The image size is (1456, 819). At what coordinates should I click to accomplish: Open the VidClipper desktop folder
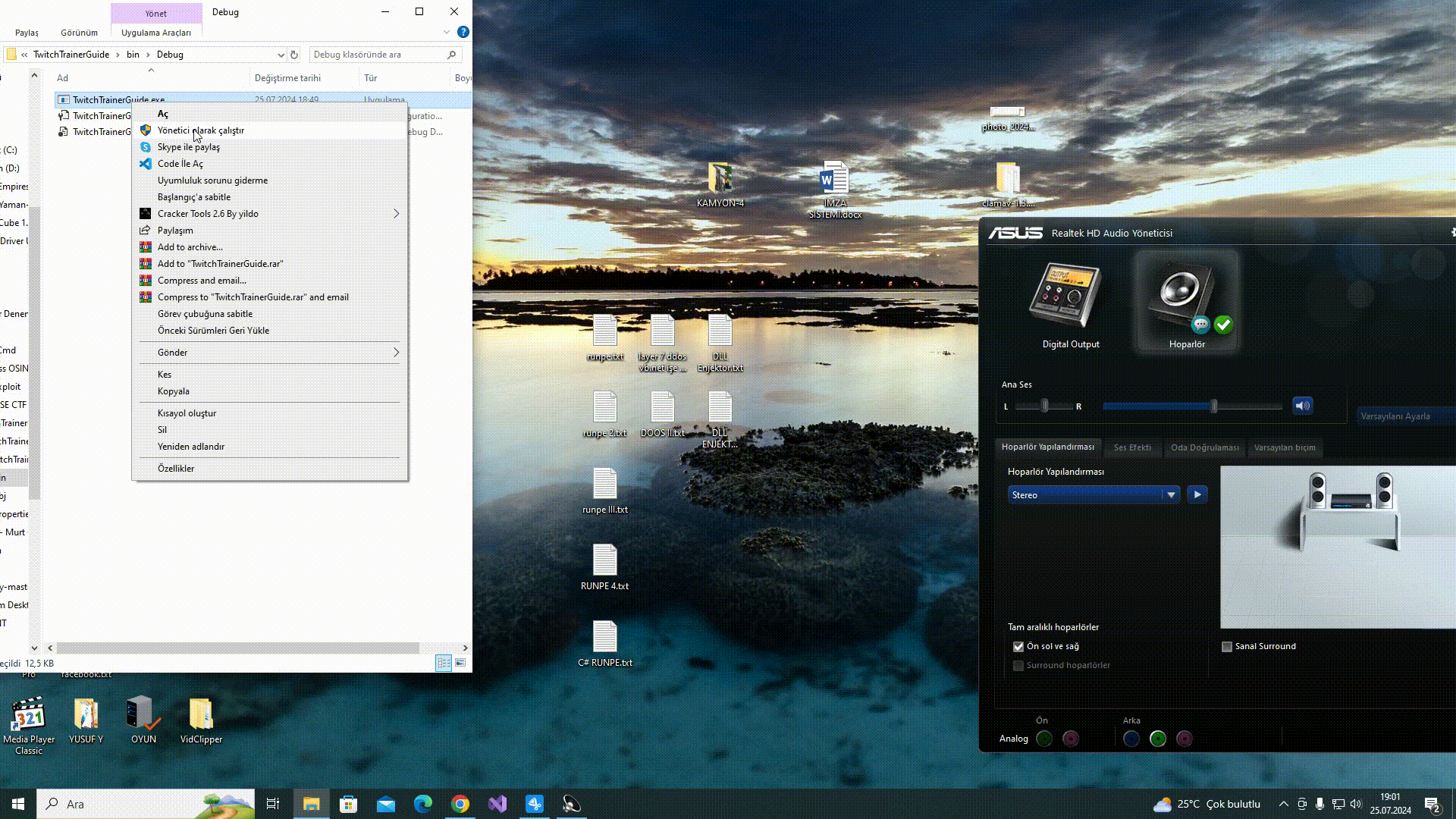pyautogui.click(x=201, y=720)
